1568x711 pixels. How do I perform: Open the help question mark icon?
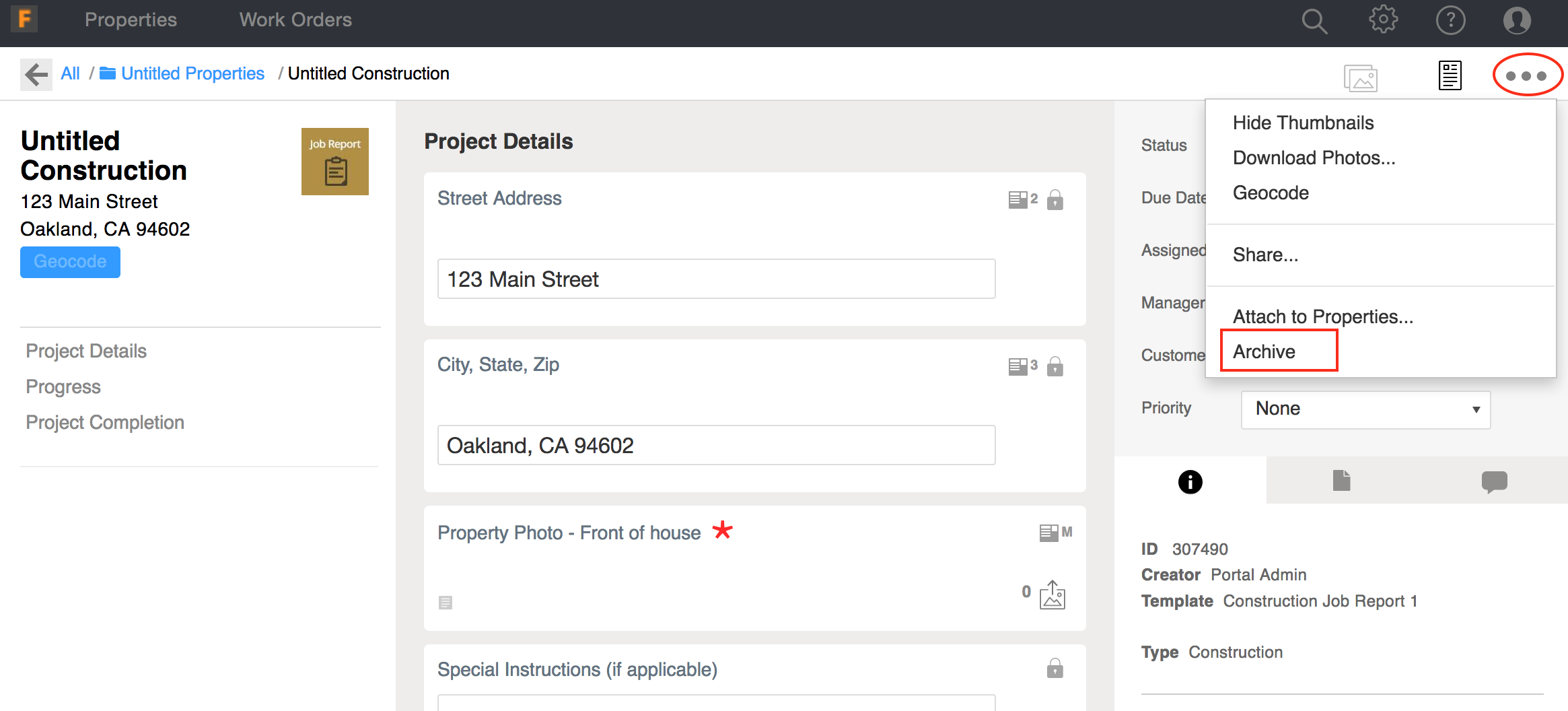click(x=1450, y=20)
